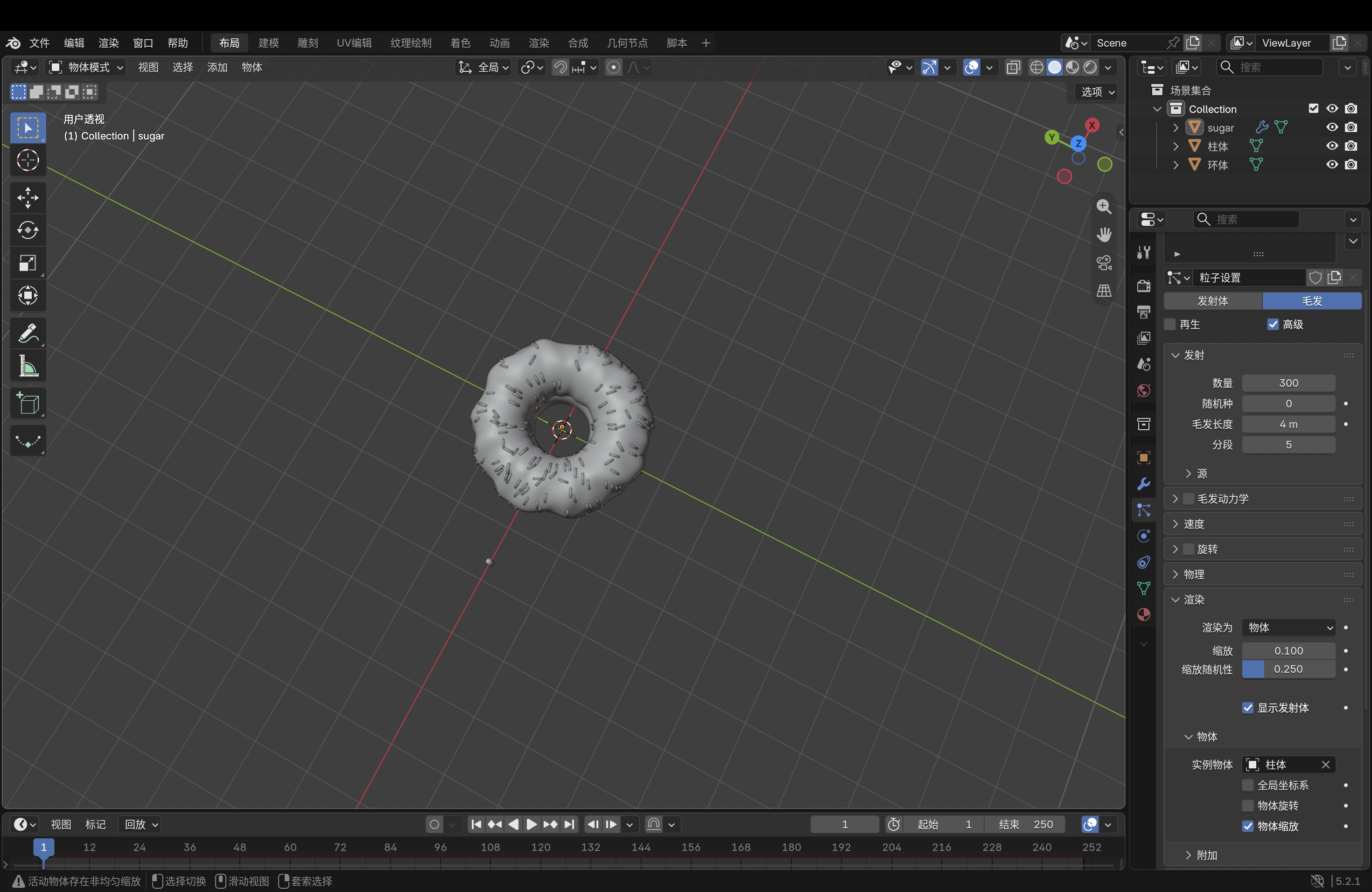This screenshot has height=892, width=1372.
Task: Pick the Rotate tool
Action: [x=28, y=230]
